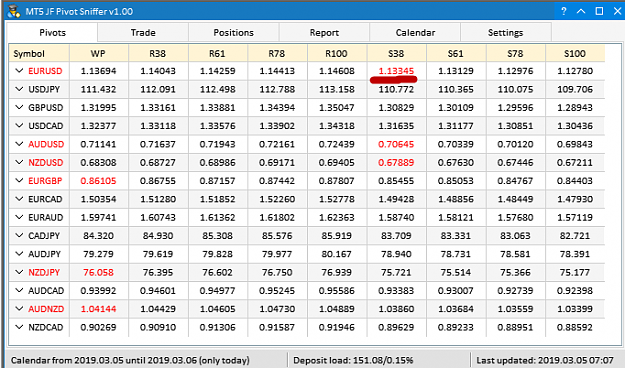
Task: Click the S61 column header
Action: coord(456,53)
